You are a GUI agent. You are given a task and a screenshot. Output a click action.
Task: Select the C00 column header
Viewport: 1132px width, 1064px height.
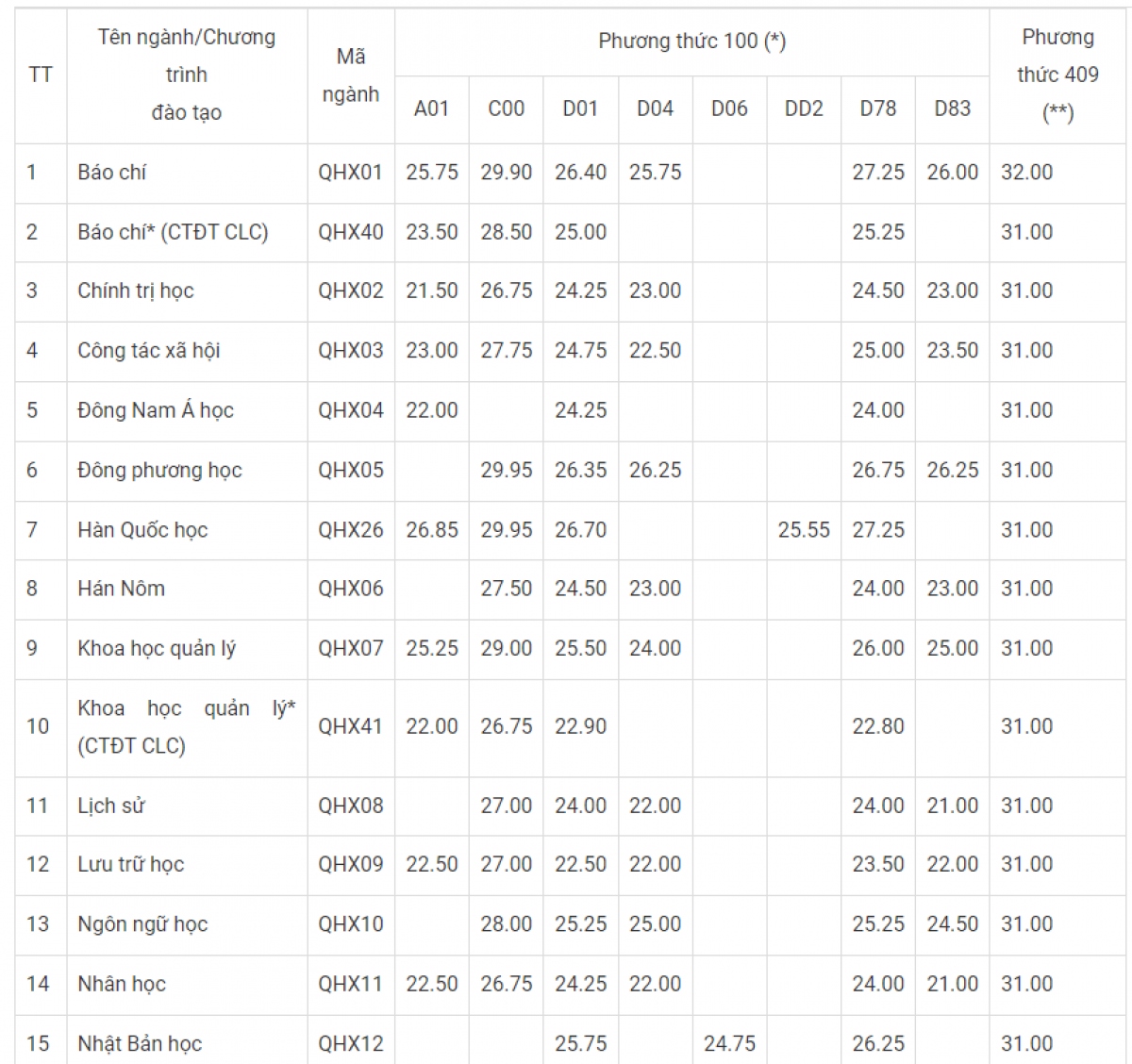point(506,108)
